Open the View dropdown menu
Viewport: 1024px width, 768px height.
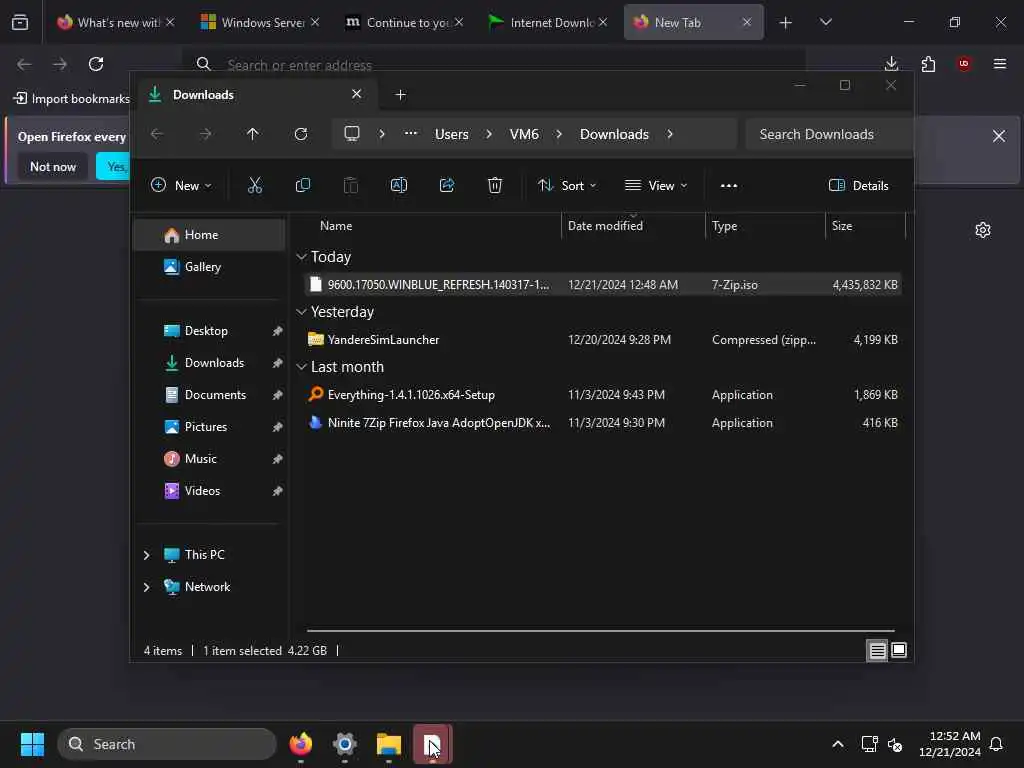(656, 185)
